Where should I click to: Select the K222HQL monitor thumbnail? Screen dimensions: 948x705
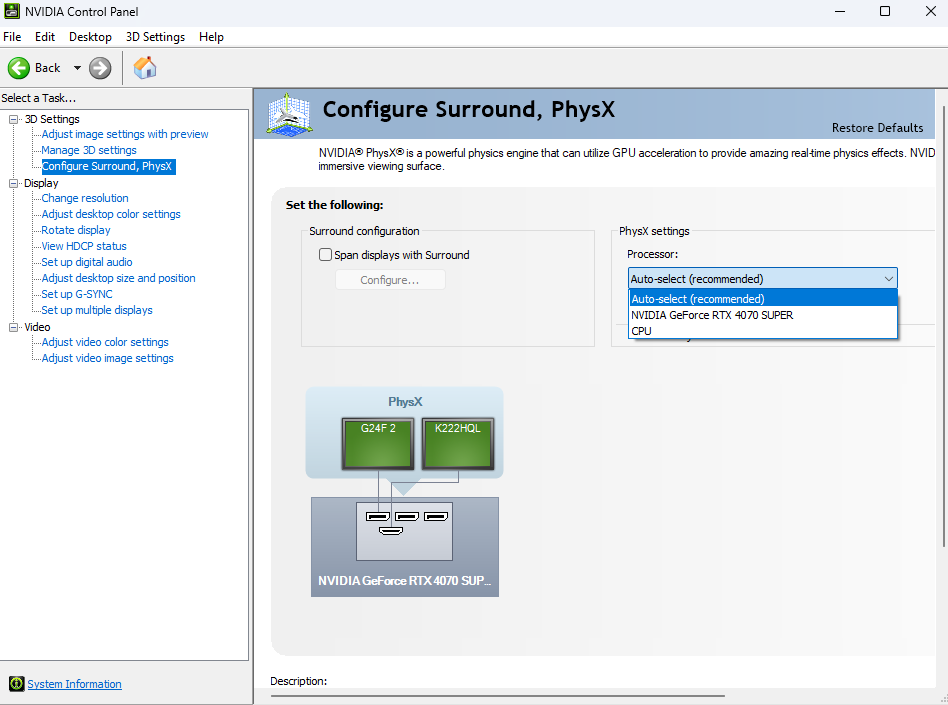pyautogui.click(x=458, y=443)
